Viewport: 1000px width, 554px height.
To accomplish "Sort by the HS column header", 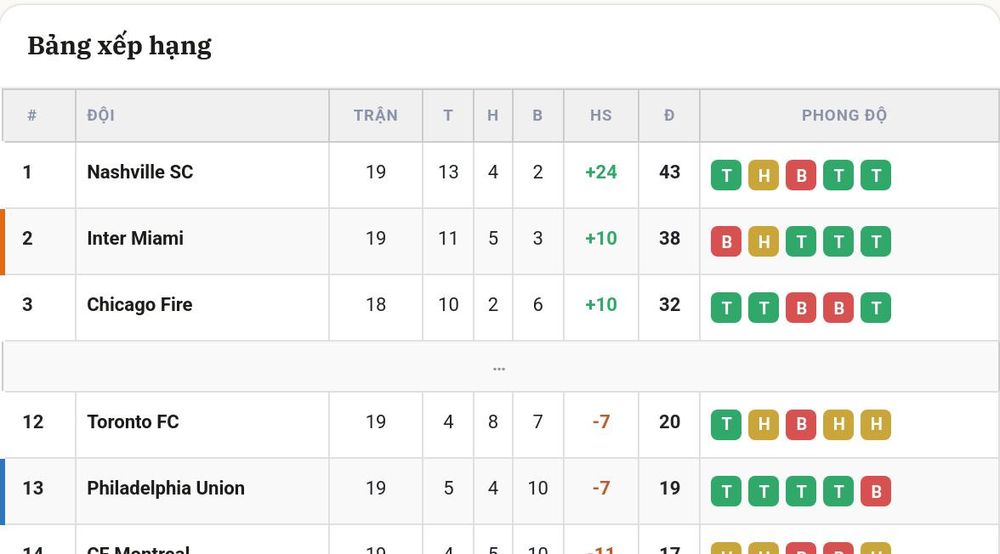I will point(601,115).
